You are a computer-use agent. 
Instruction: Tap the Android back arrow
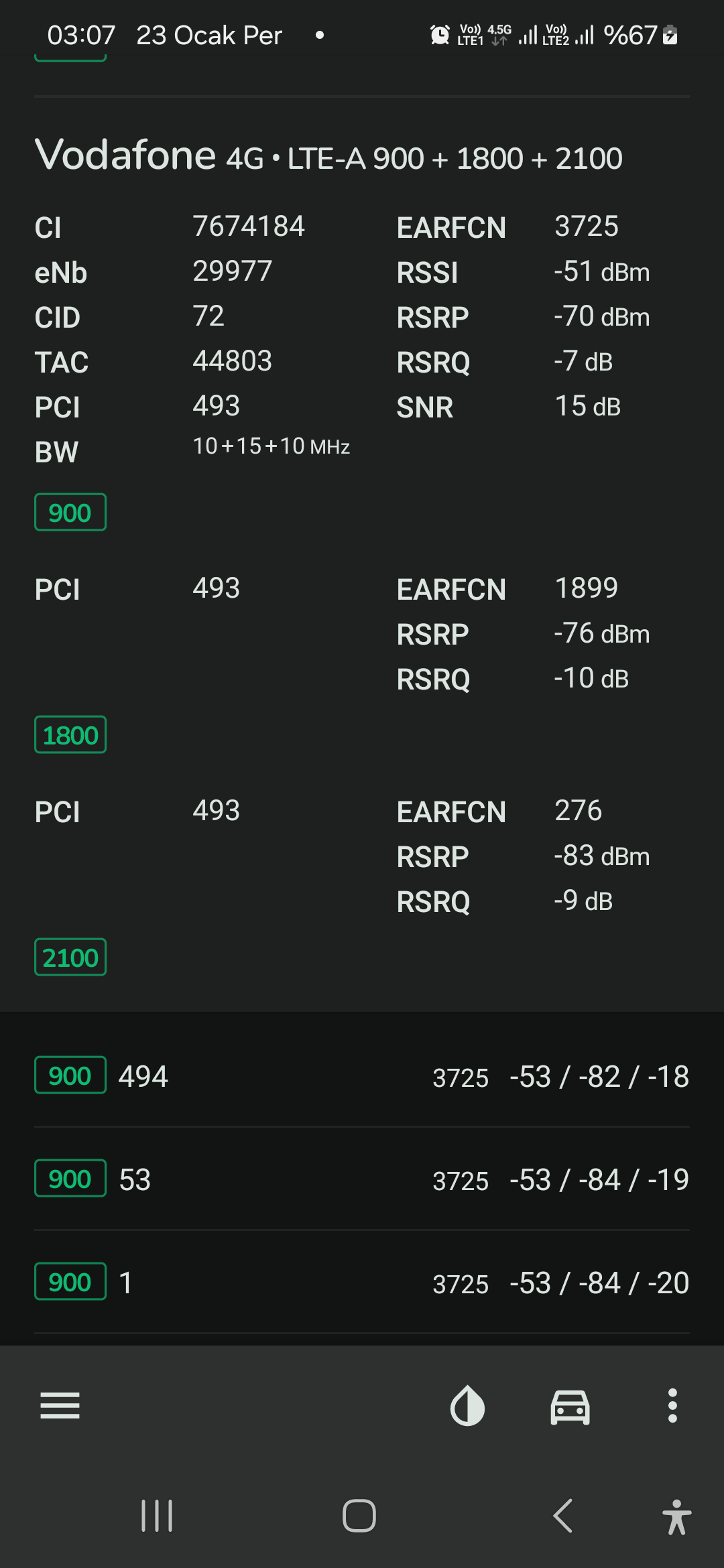click(x=563, y=1516)
